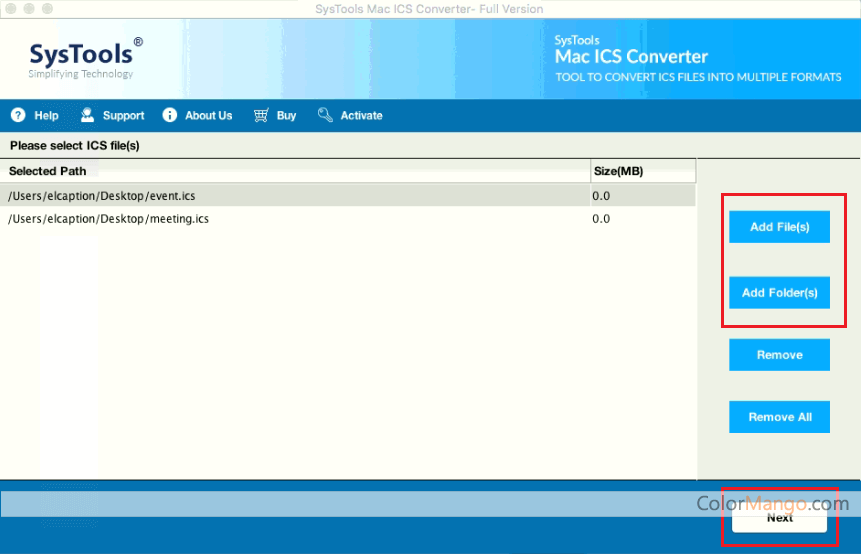Select the Activate text in toolbar

click(361, 116)
